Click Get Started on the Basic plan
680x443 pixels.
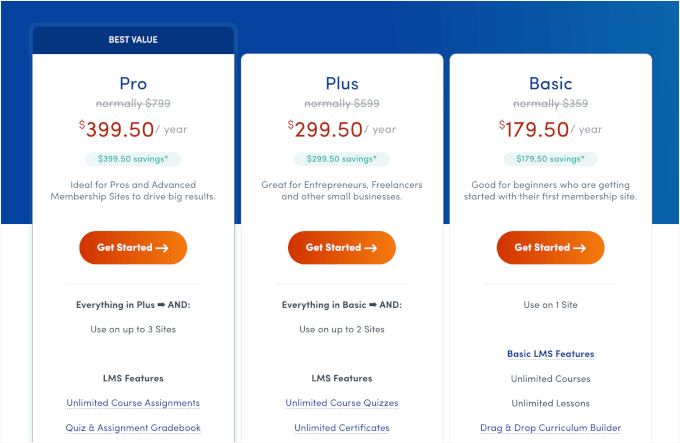tap(550, 247)
